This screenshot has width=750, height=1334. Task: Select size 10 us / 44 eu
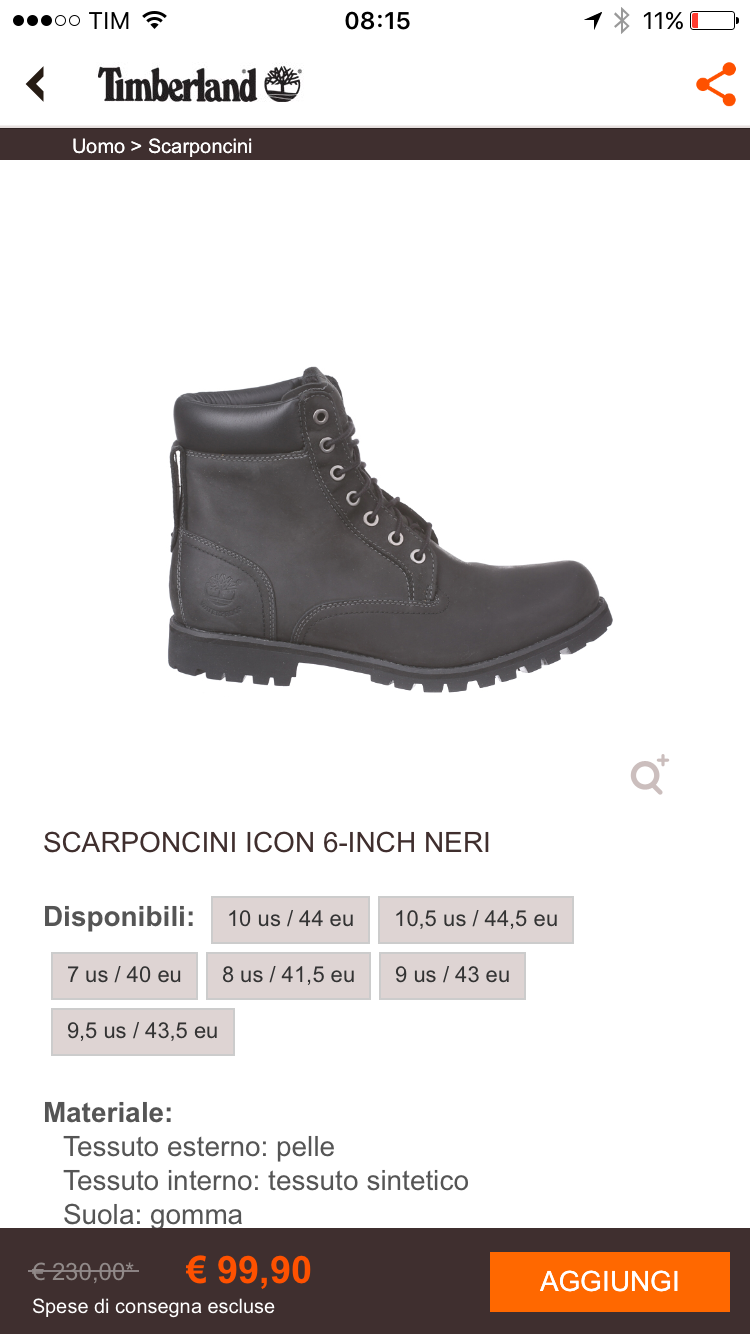tap(290, 919)
